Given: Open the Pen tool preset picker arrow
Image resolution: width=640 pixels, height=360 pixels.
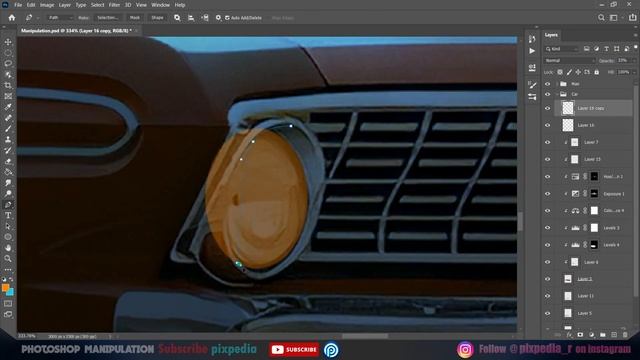Looking at the screenshot, I should [38, 18].
